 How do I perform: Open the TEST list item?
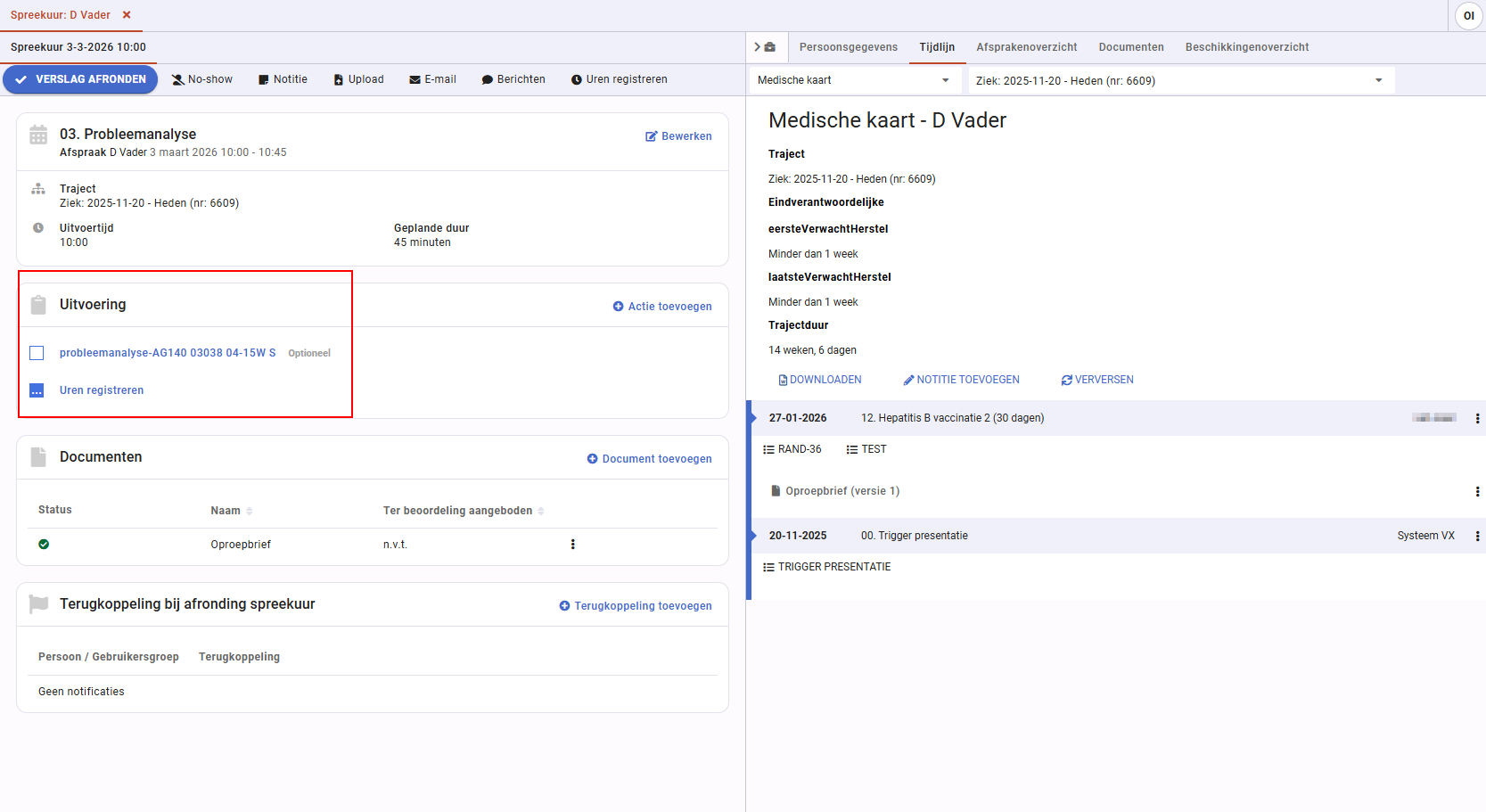click(x=866, y=449)
